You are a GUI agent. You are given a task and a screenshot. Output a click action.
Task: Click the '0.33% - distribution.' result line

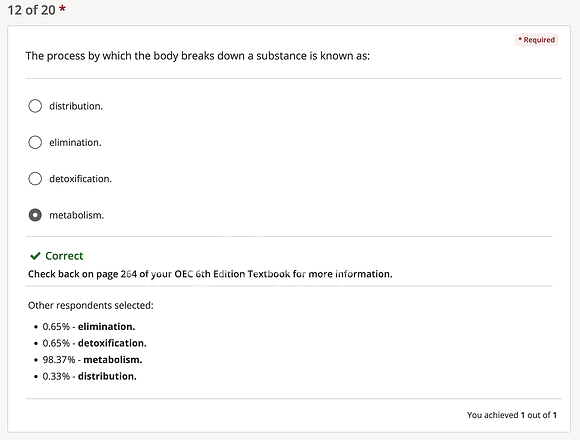click(x=90, y=376)
